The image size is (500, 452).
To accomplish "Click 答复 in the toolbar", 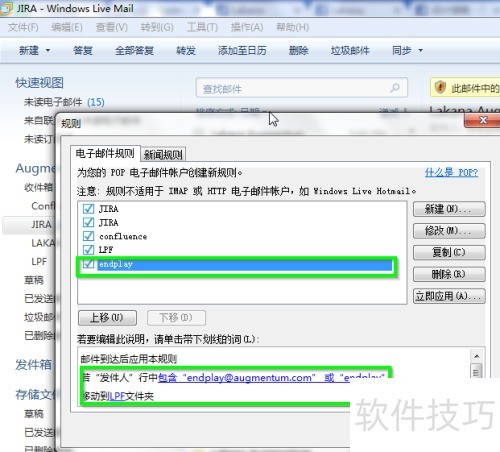I will point(83,51).
